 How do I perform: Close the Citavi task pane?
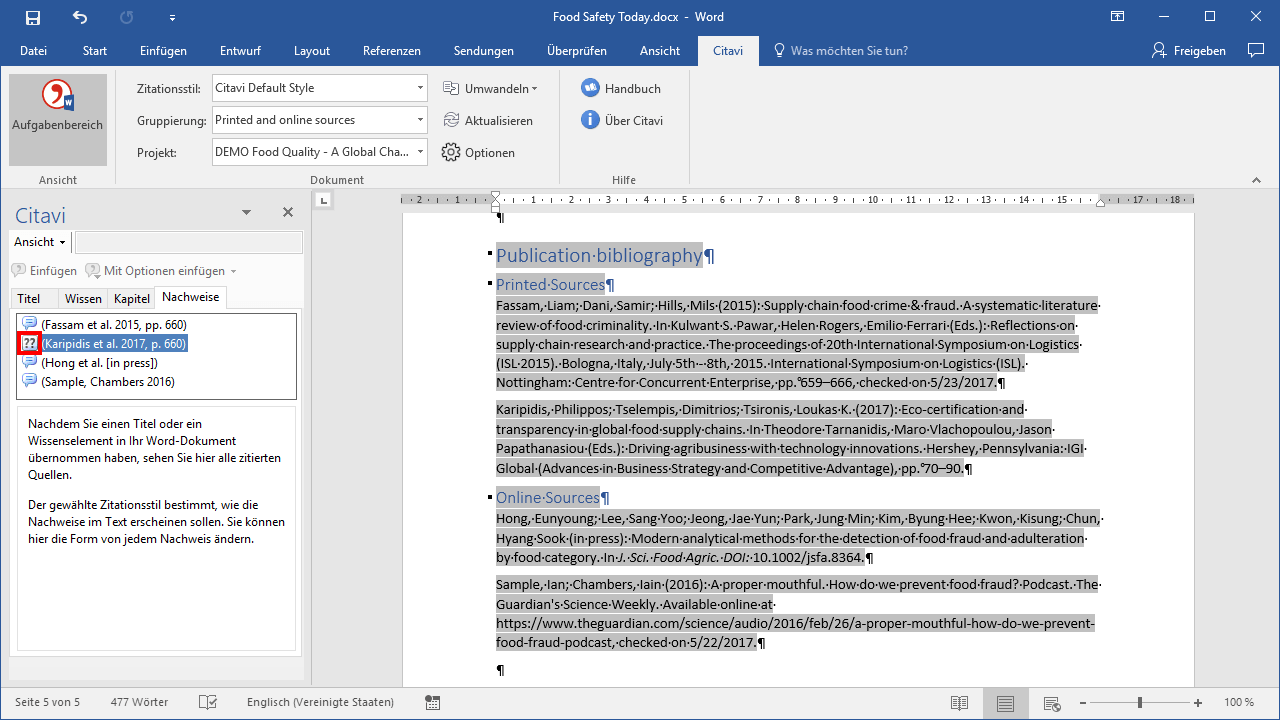click(x=288, y=212)
